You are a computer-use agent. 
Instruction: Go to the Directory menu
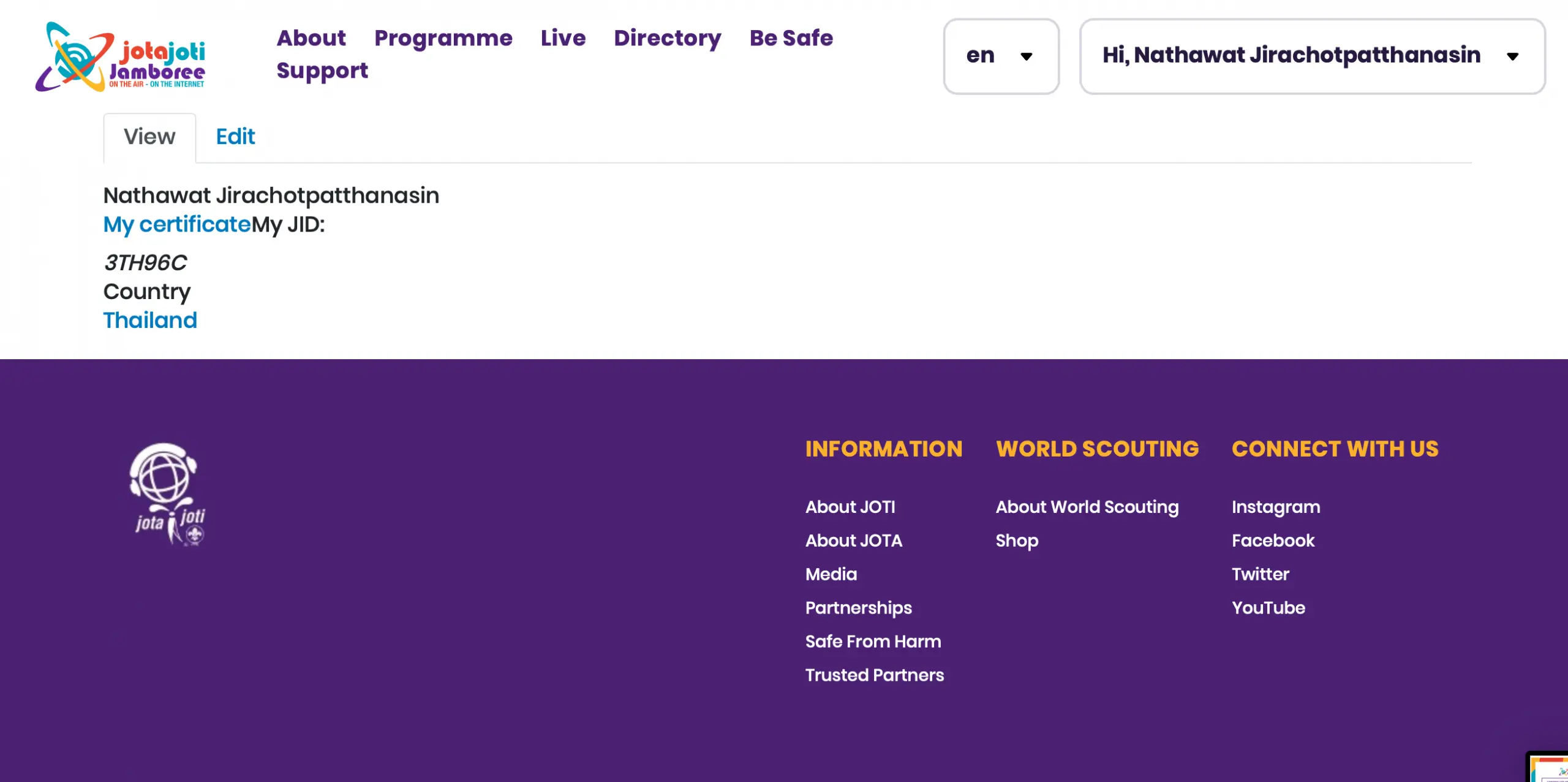click(667, 38)
